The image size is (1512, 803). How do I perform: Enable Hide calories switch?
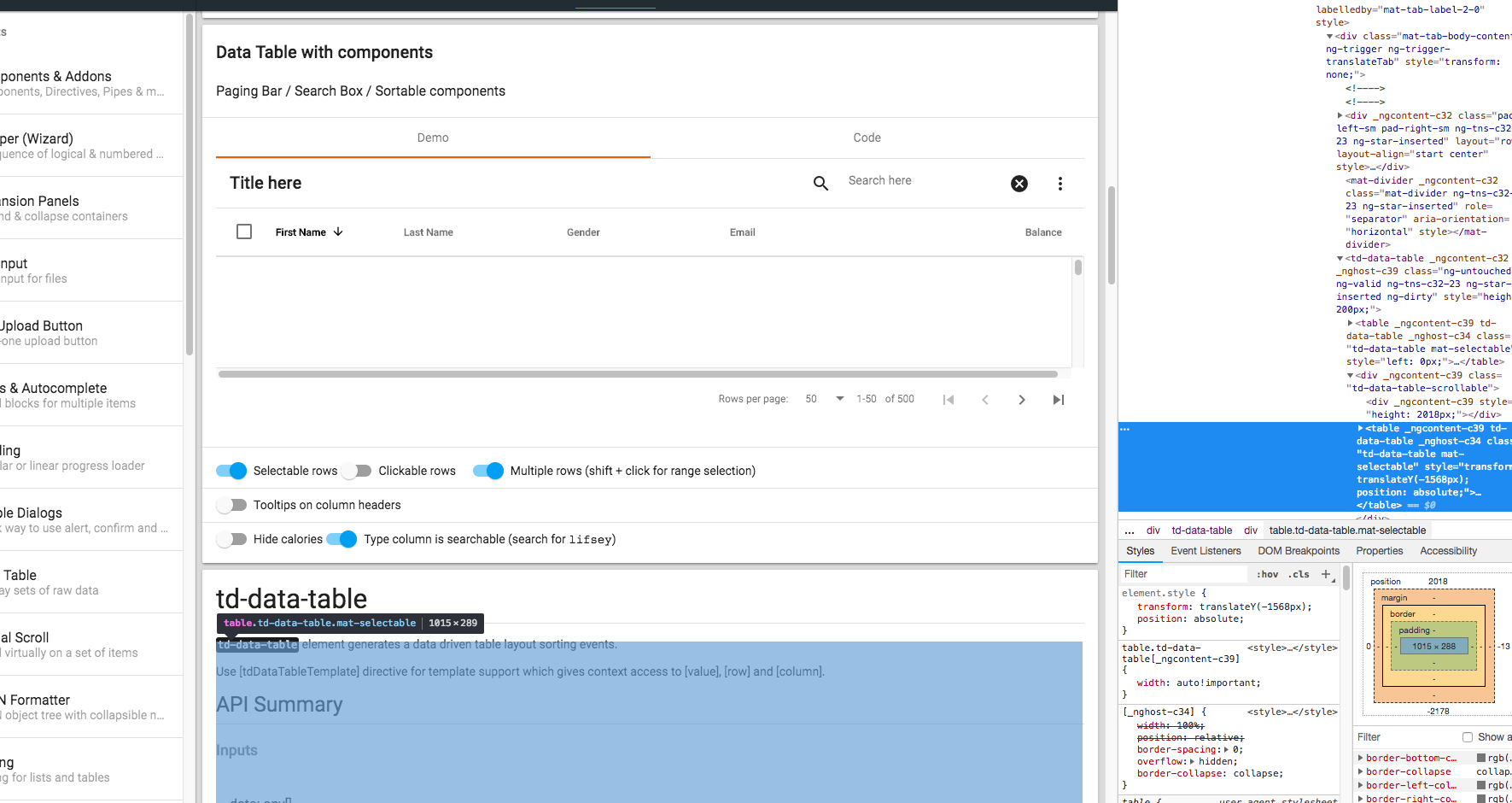pos(231,539)
